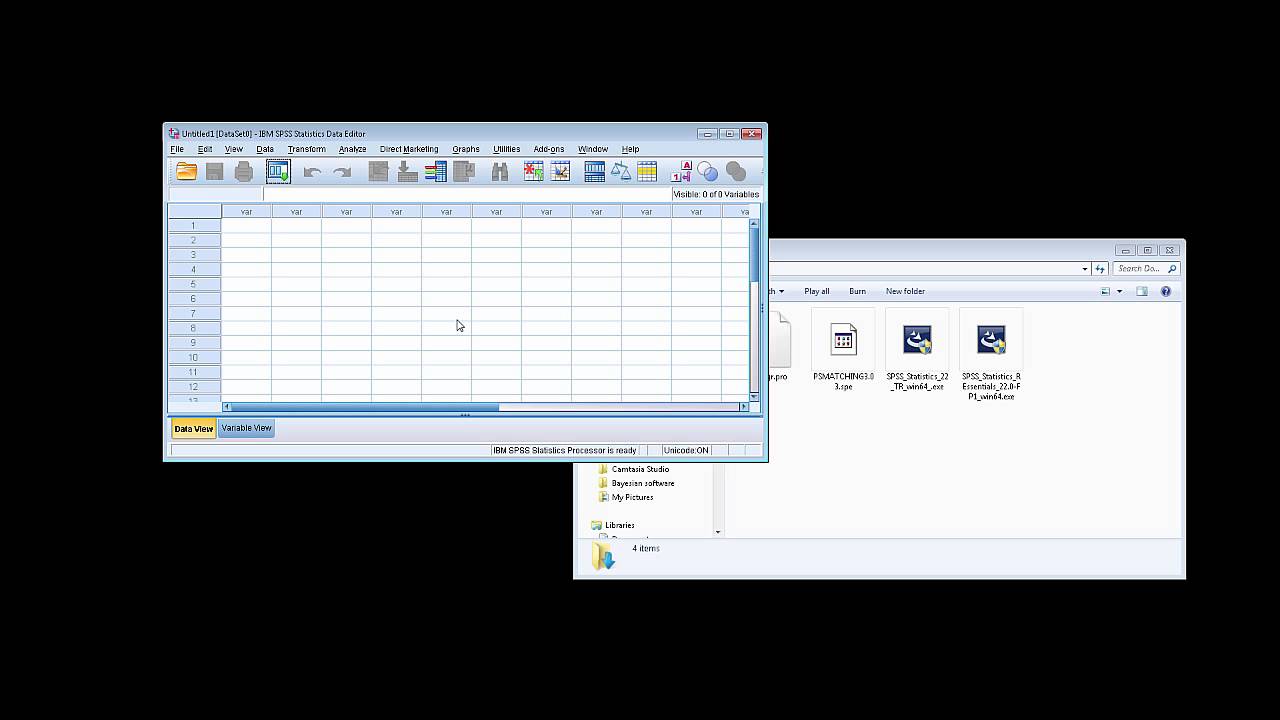Click the Change your view icon
The height and width of the screenshot is (720, 1280).
1105,291
